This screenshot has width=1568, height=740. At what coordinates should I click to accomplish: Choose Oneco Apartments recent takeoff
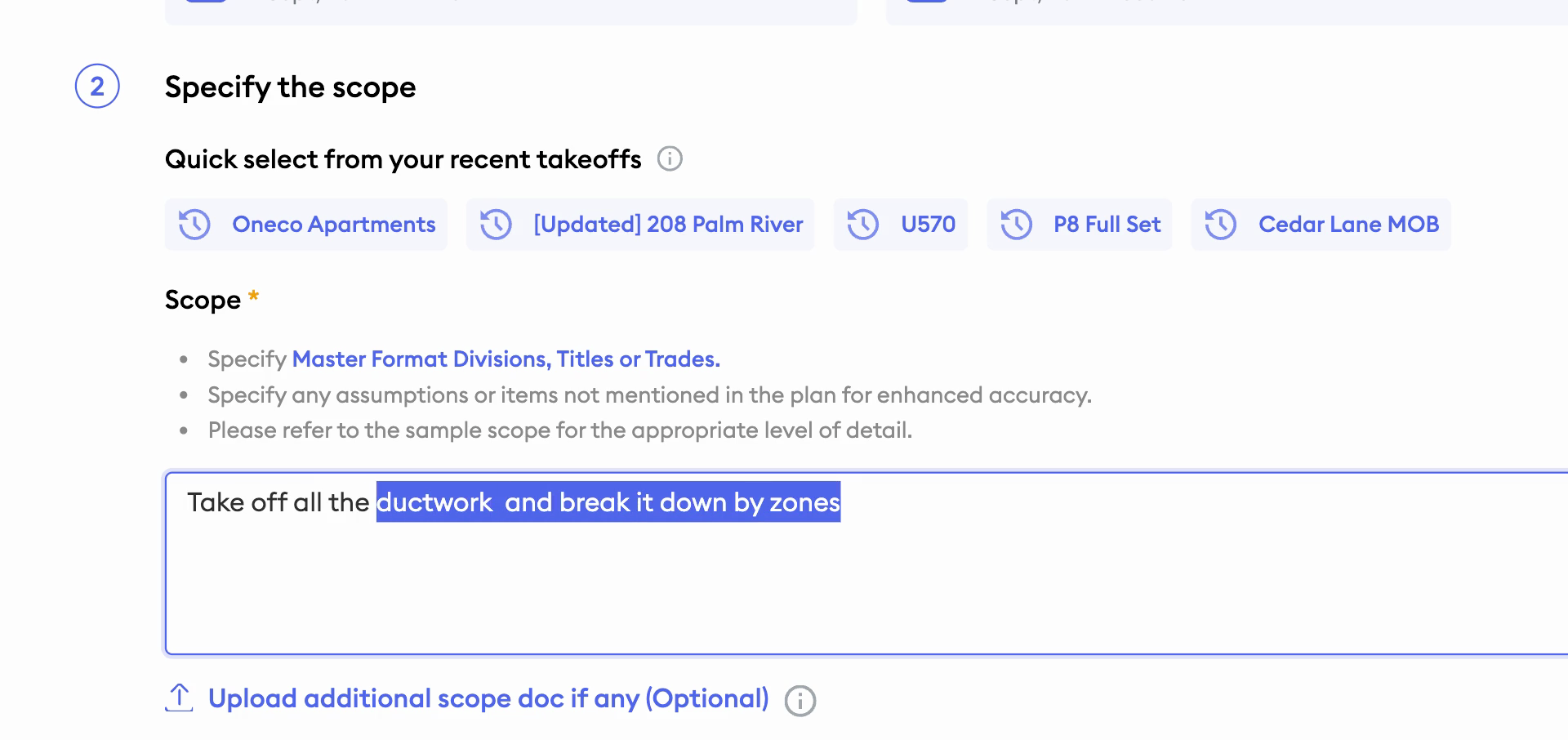[333, 225]
